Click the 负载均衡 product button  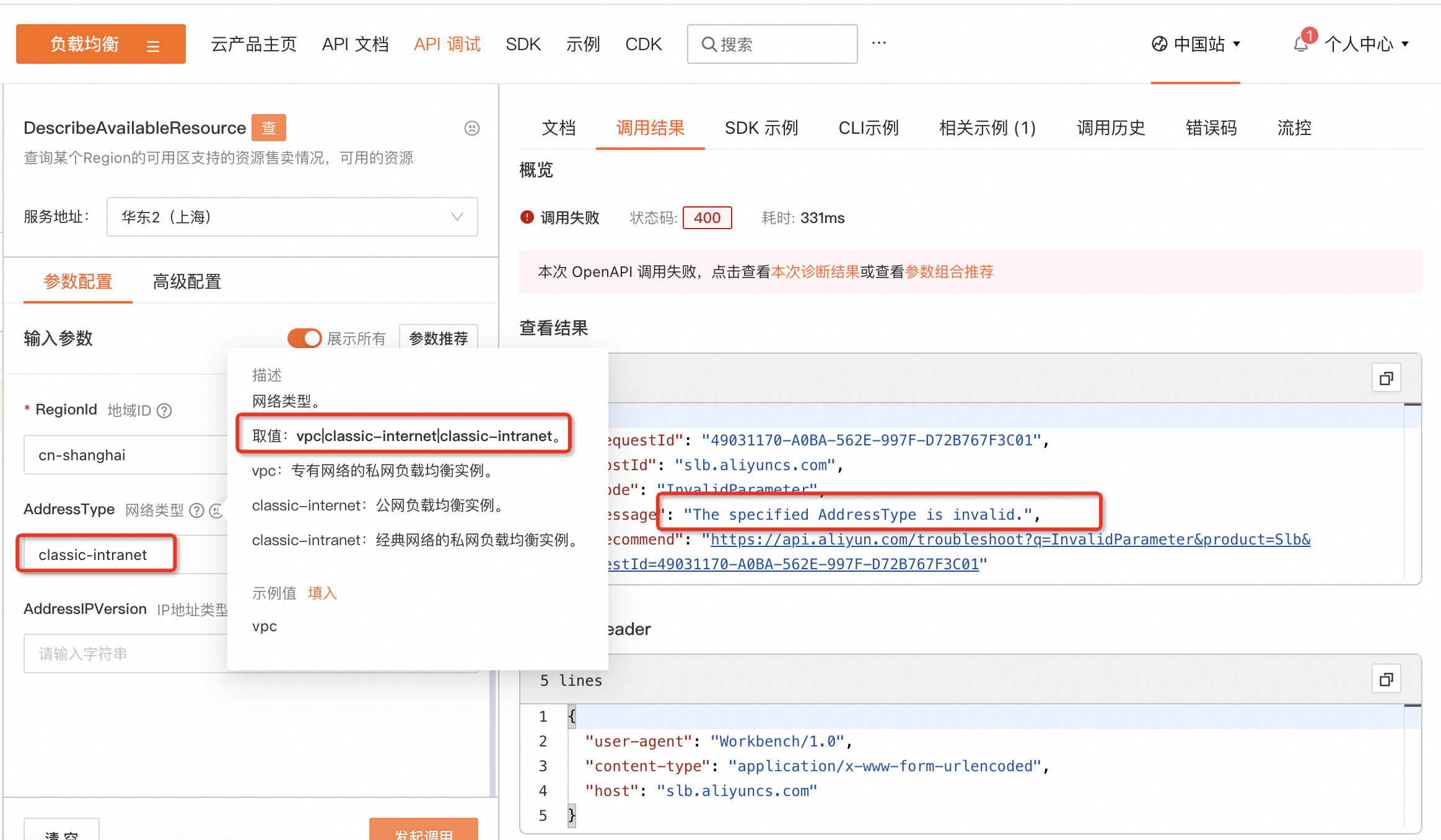pyautogui.click(x=101, y=44)
